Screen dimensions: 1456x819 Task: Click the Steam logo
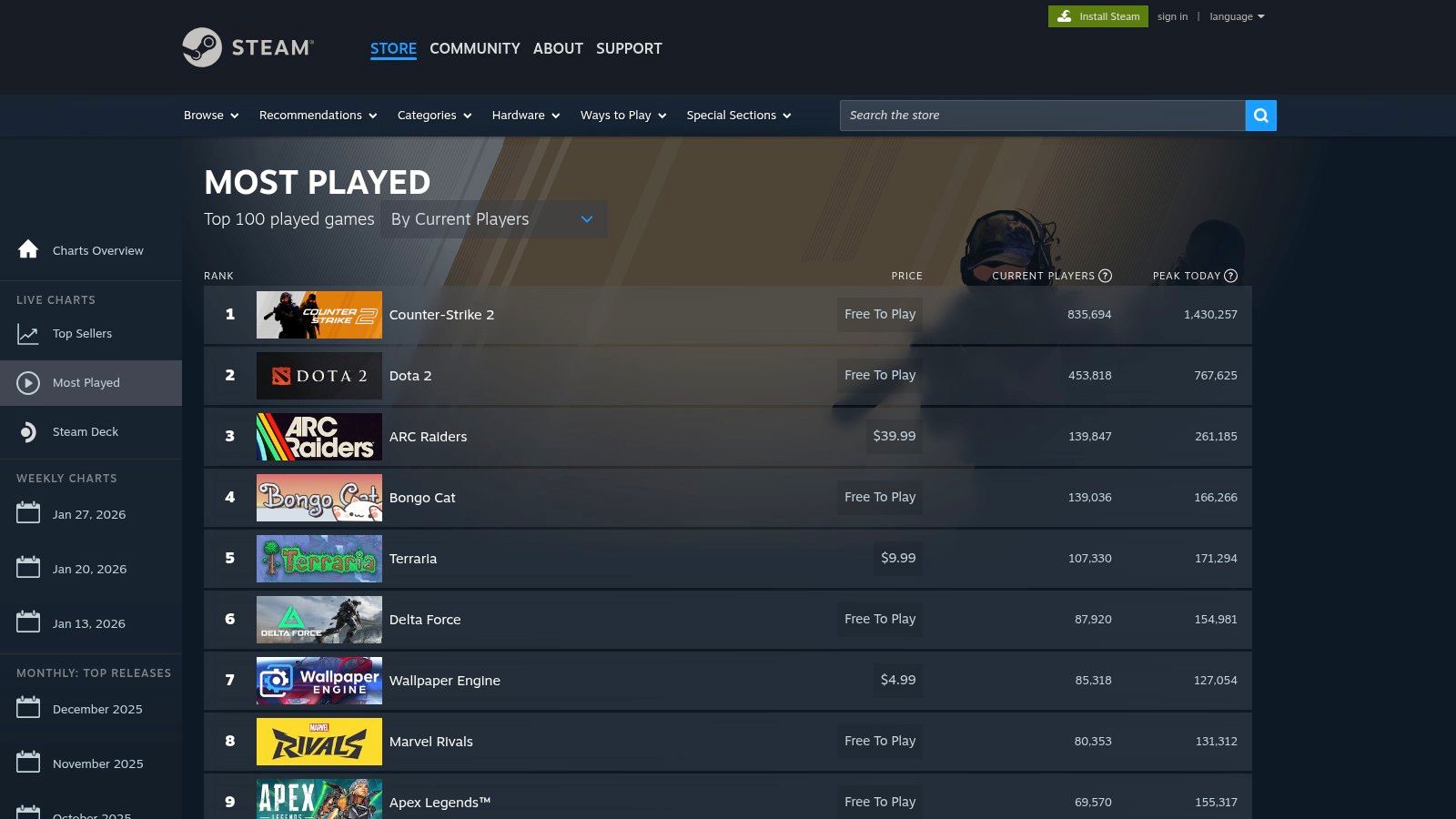tap(249, 47)
